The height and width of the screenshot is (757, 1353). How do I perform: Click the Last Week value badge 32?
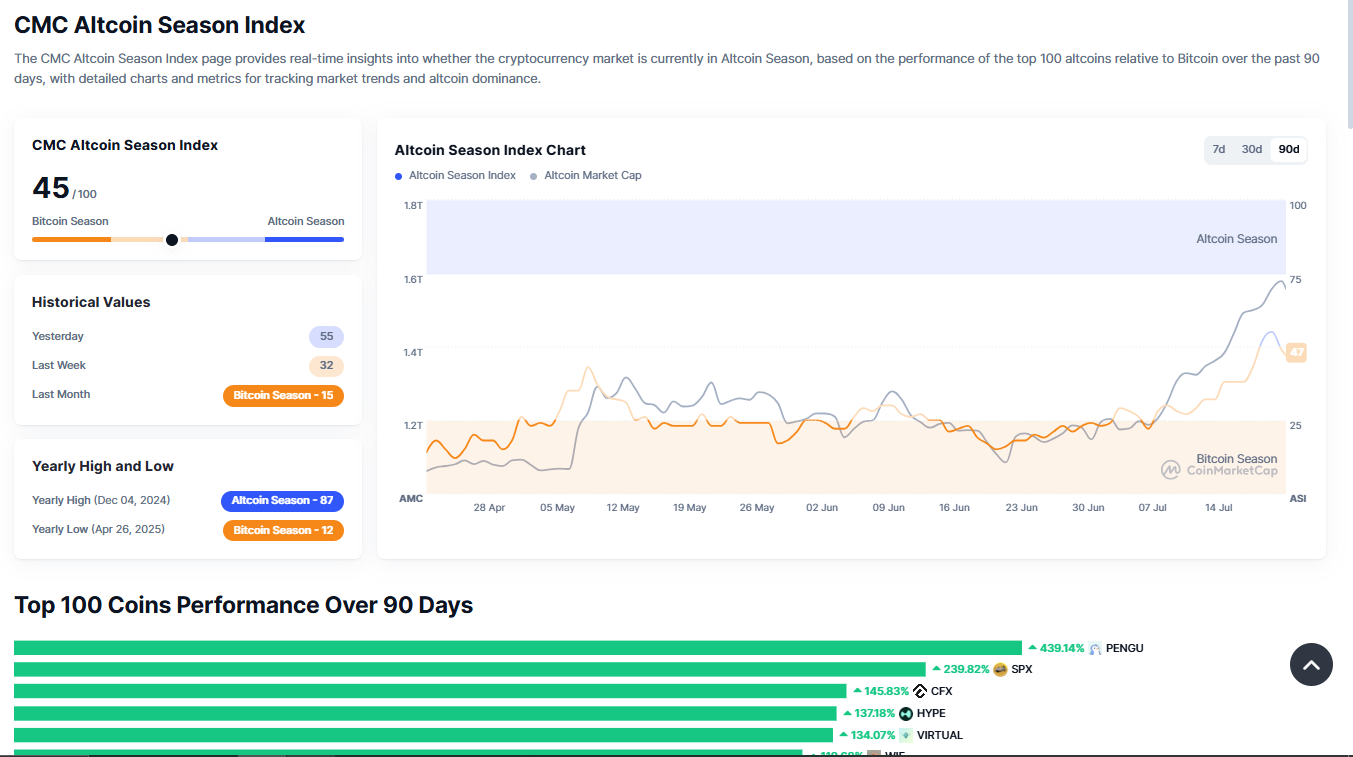pos(326,365)
